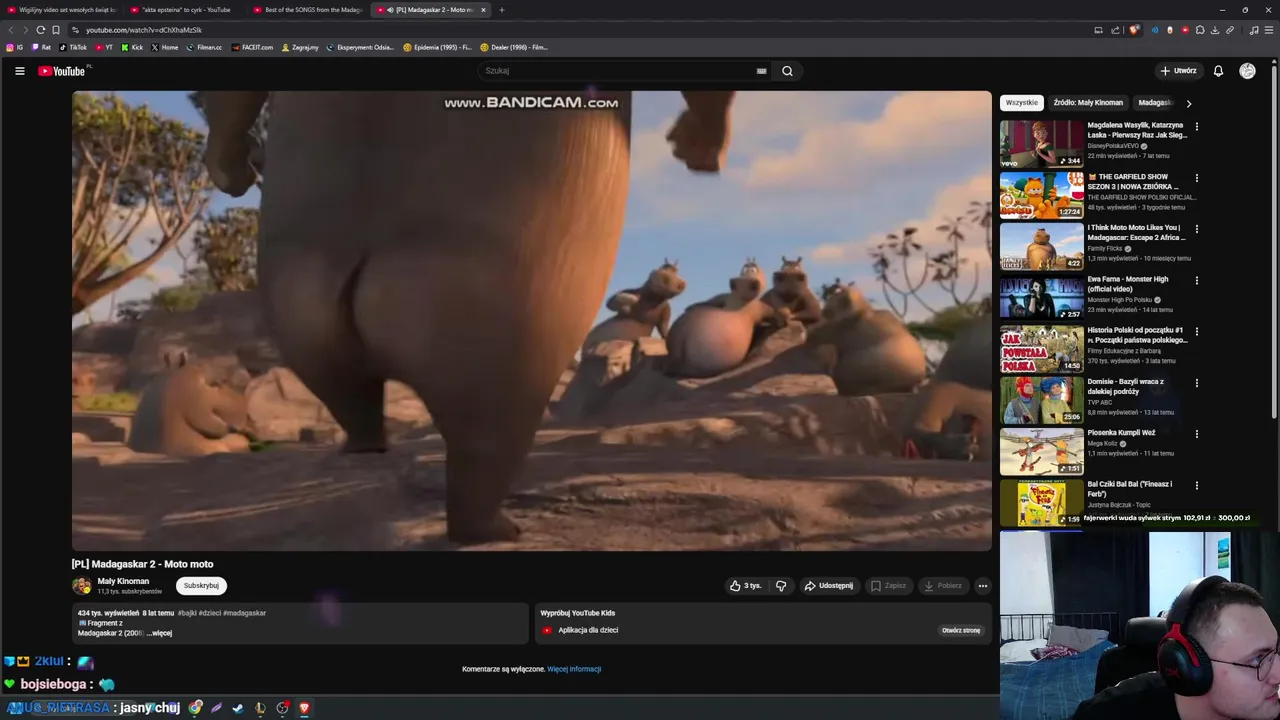The height and width of the screenshot is (720, 1280).
Task: Click the browser address bar URL
Action: coord(144,30)
